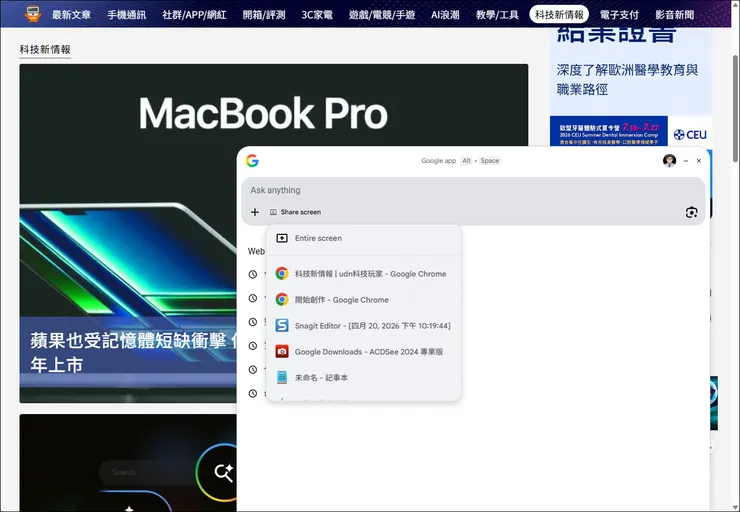Image resolution: width=740 pixels, height=512 pixels.
Task: Open the 遊戲/電競/手遊 nav tab
Action: (382, 15)
